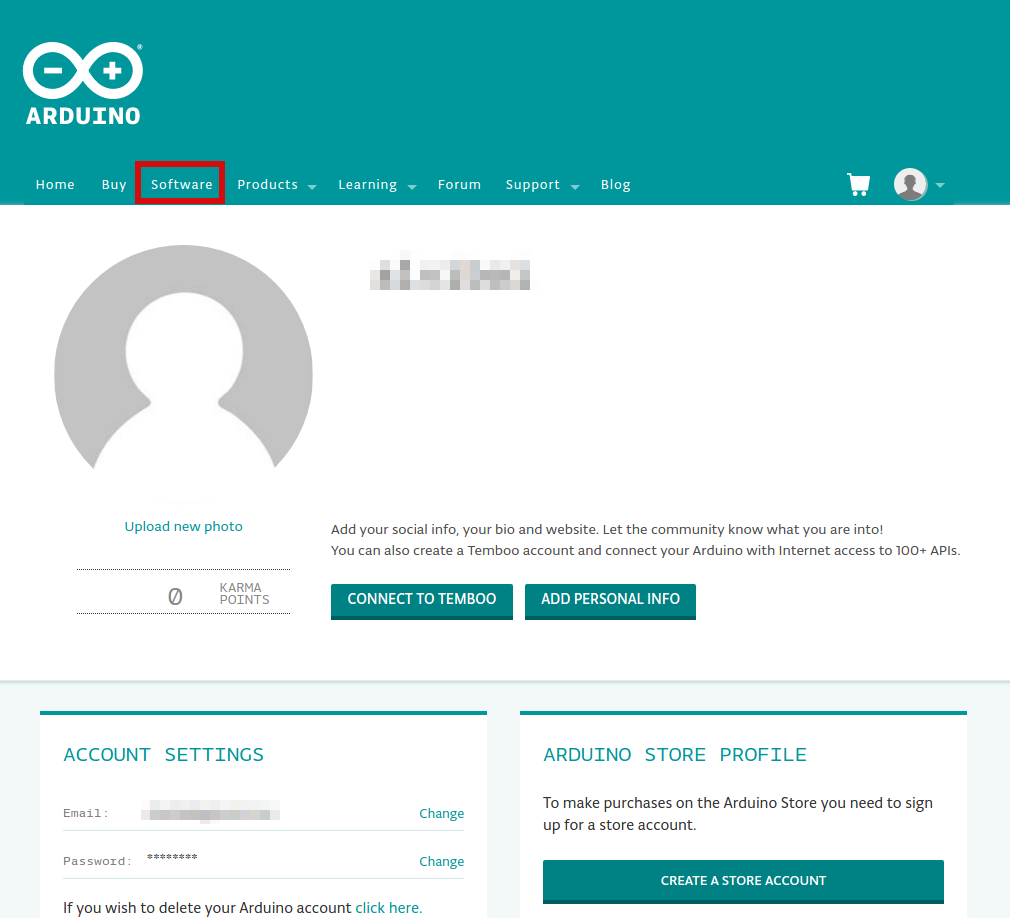The image size is (1010, 918).
Task: Click the 'click here' delete account link
Action: (388, 908)
